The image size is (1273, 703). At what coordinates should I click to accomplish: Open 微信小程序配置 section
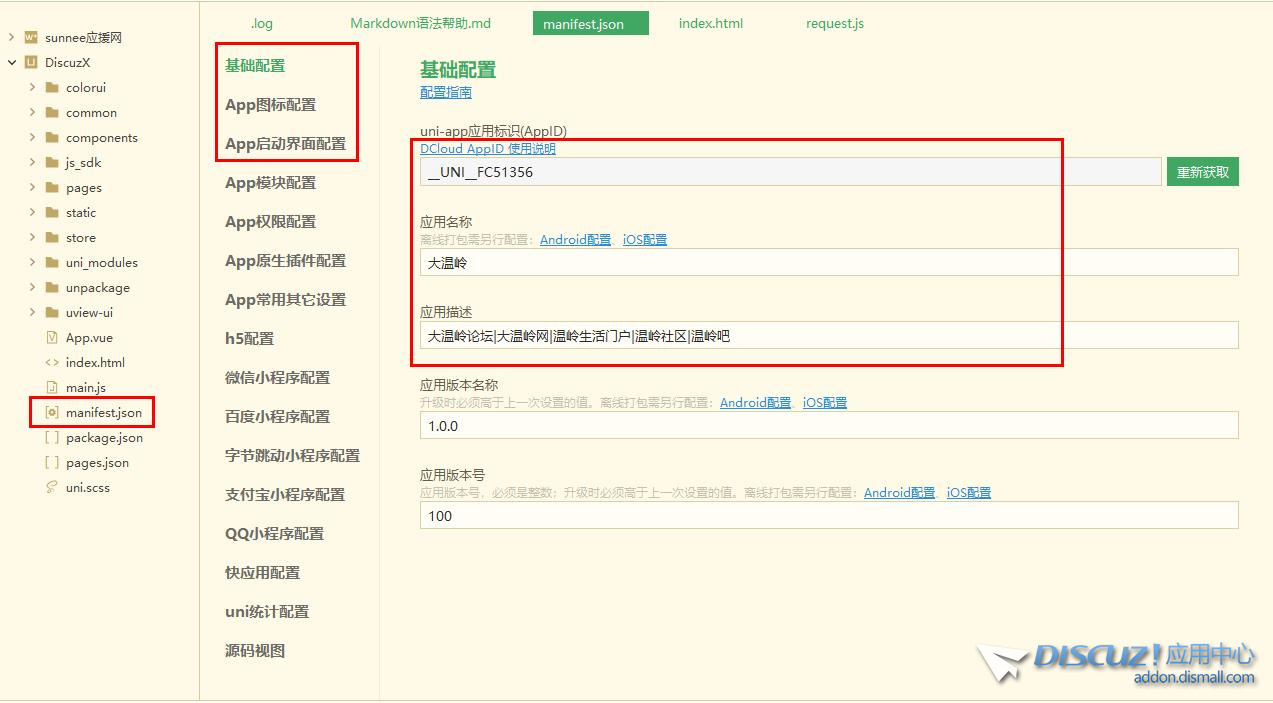277,378
